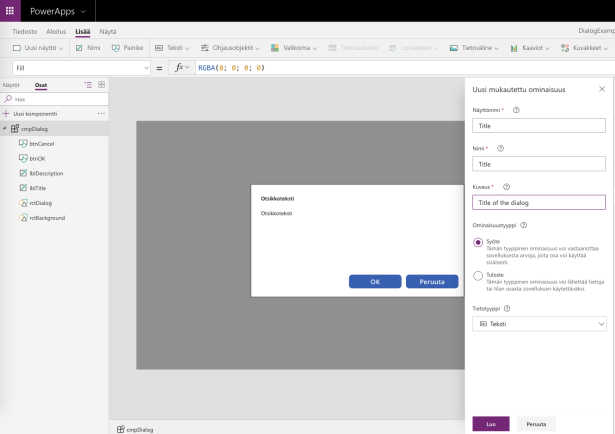The height and width of the screenshot is (434, 615).
Task: Click the help icon next to Kuvaus
Action: (507, 186)
